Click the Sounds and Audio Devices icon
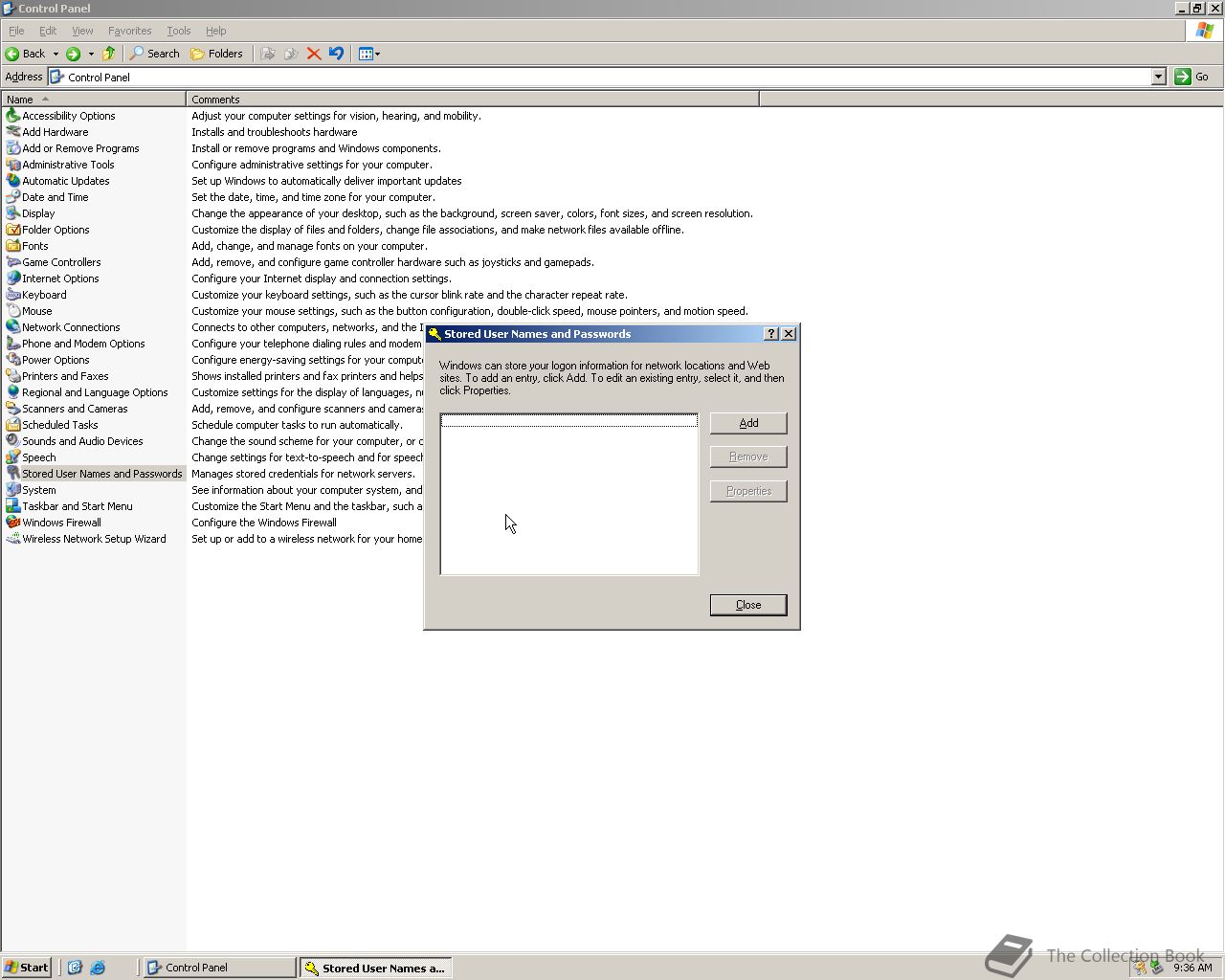 point(12,441)
